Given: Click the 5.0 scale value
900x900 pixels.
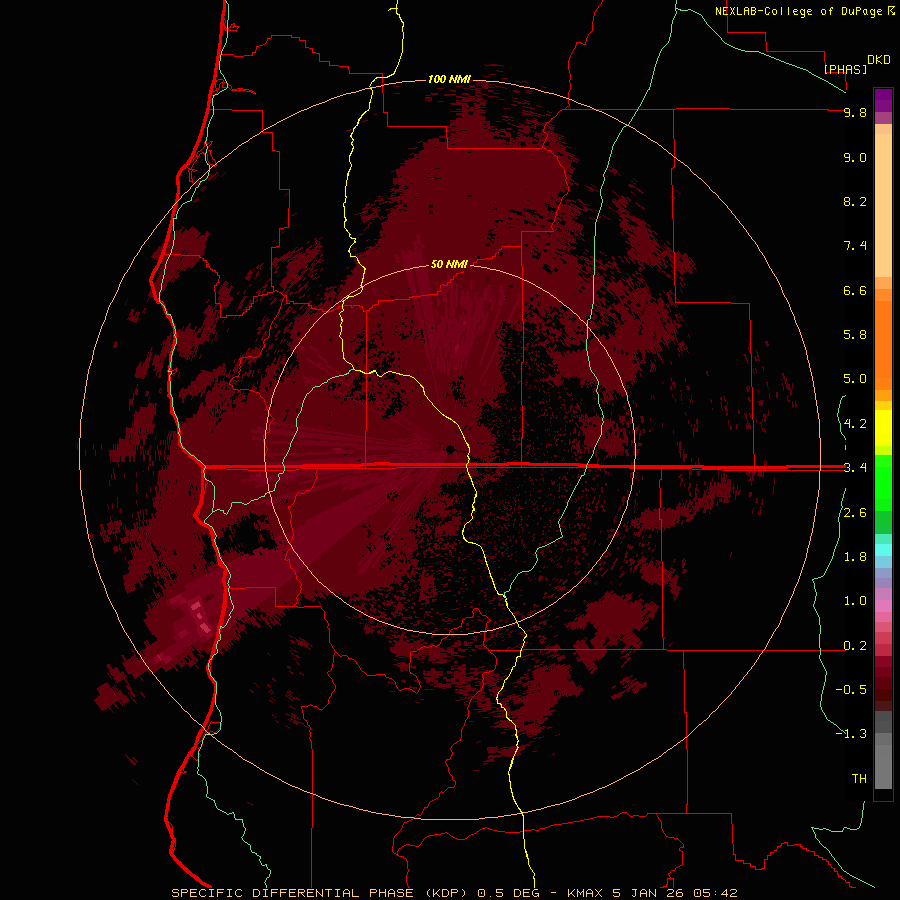Looking at the screenshot, I should pyautogui.click(x=855, y=379).
